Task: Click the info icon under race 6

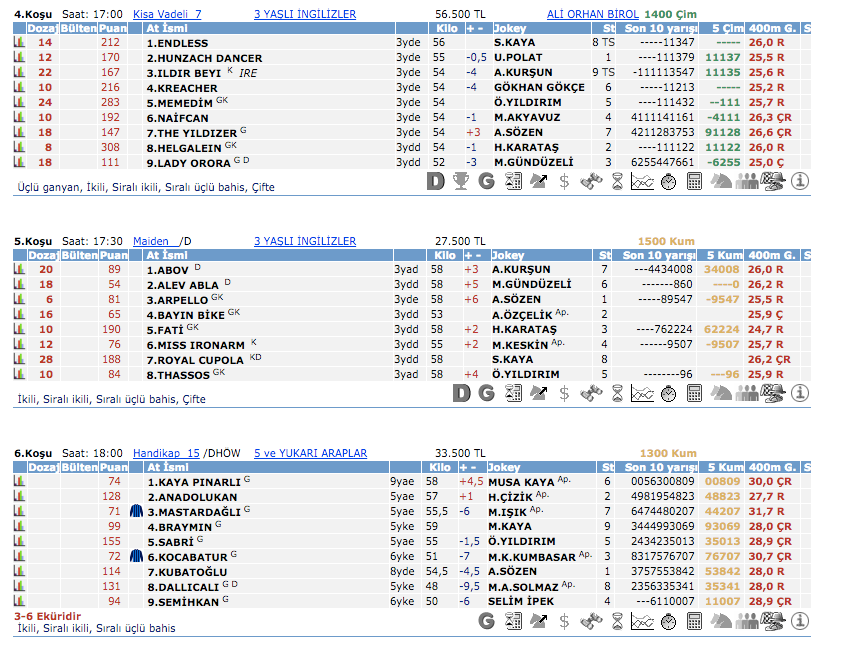Action: 799,621
